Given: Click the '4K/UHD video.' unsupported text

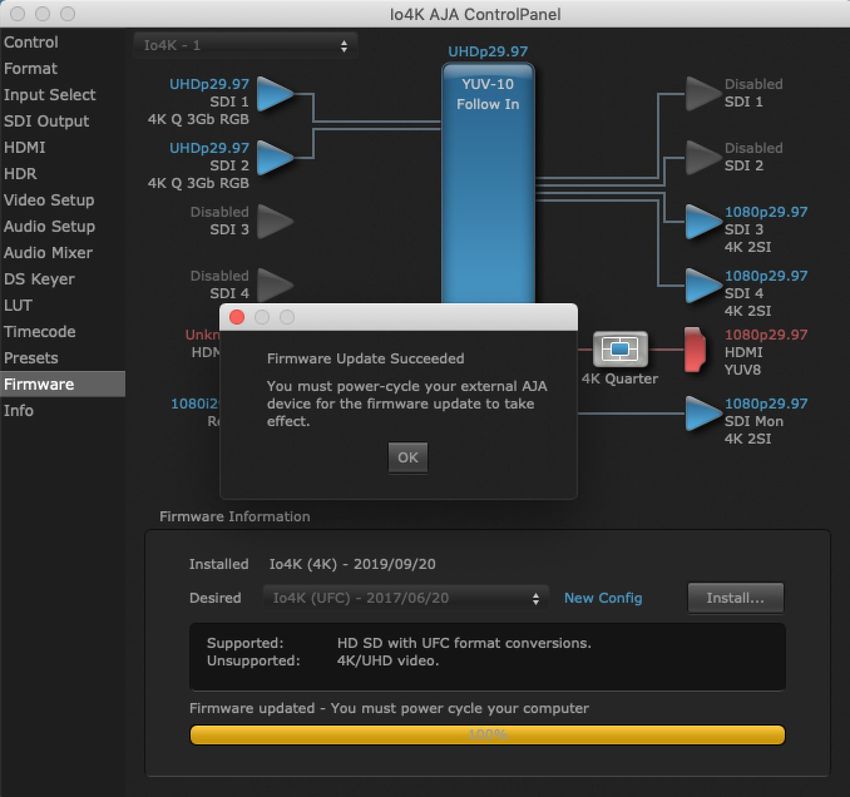Looking at the screenshot, I should pyautogui.click(x=388, y=660).
